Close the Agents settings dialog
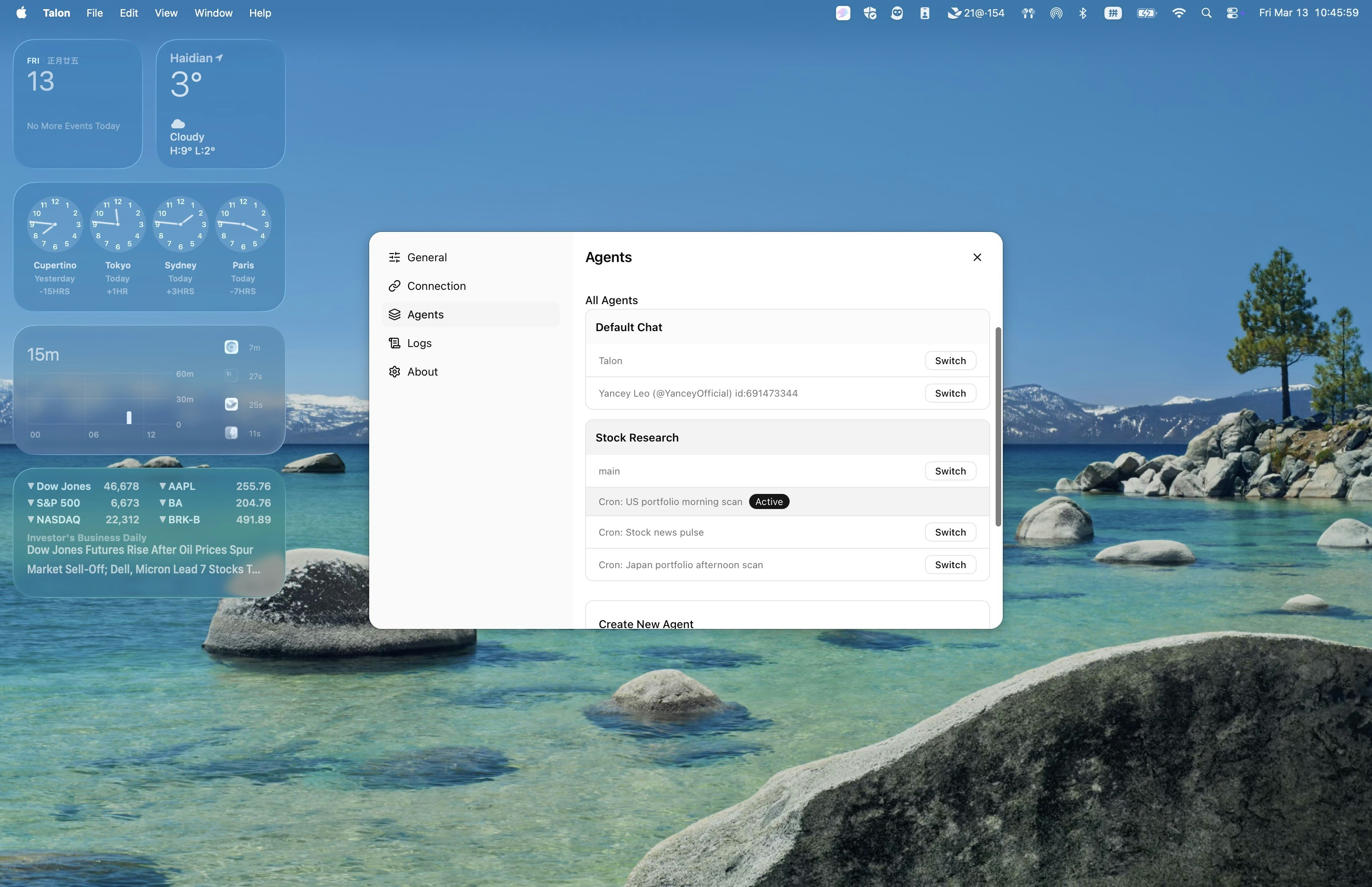This screenshot has height=887, width=1372. click(977, 257)
